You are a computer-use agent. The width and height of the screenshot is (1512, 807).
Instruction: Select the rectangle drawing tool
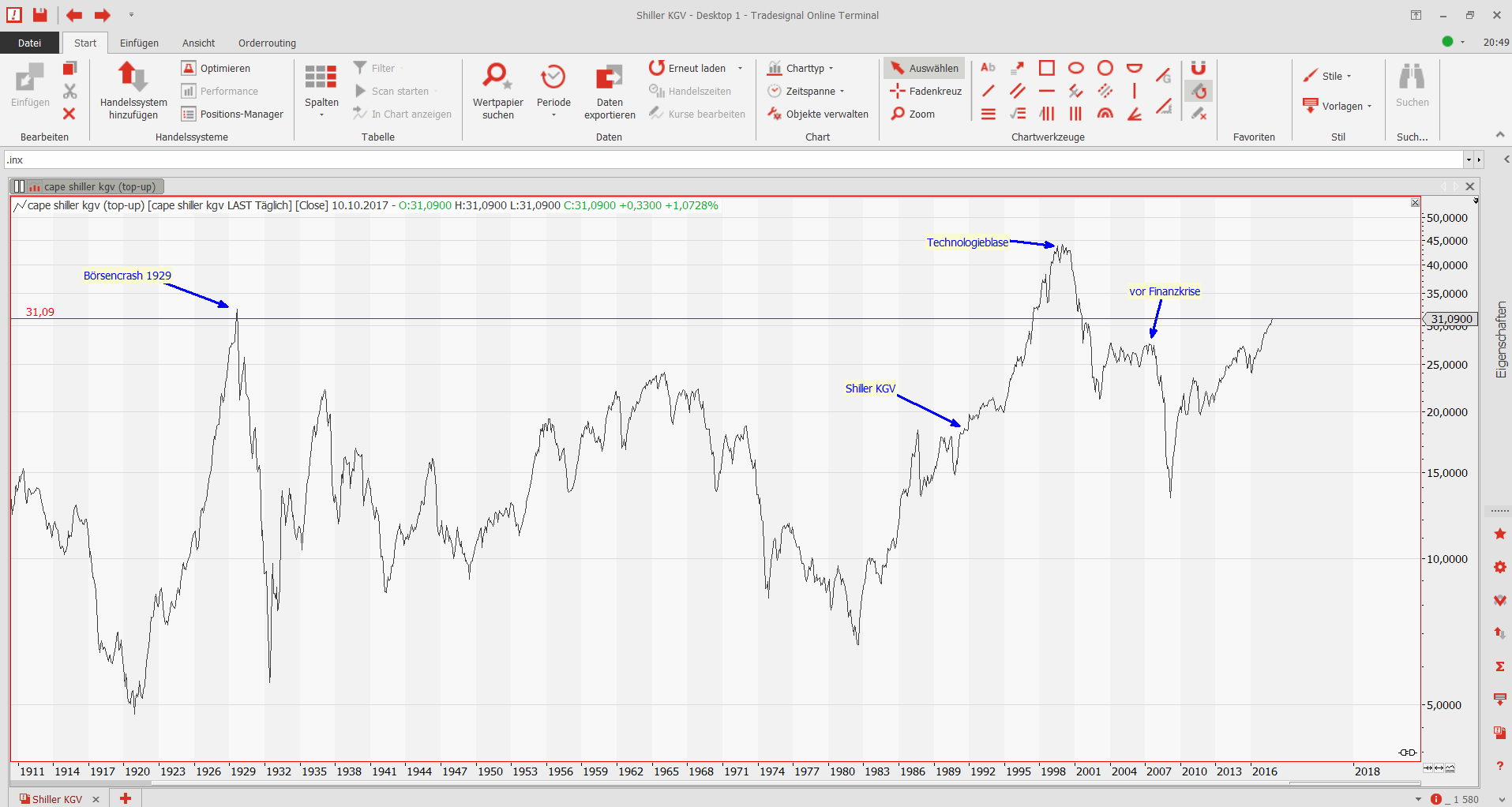(1046, 68)
